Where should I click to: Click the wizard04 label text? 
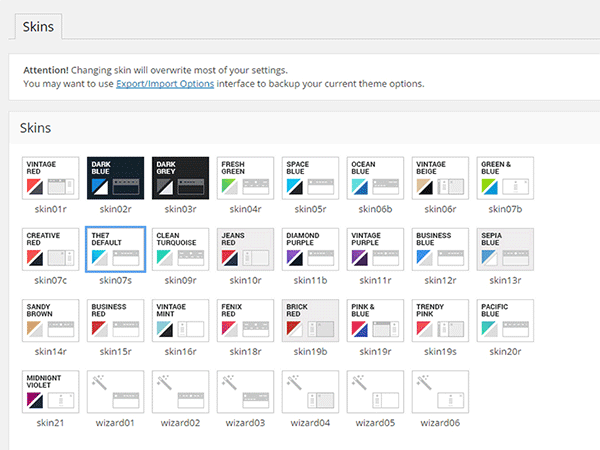310,422
